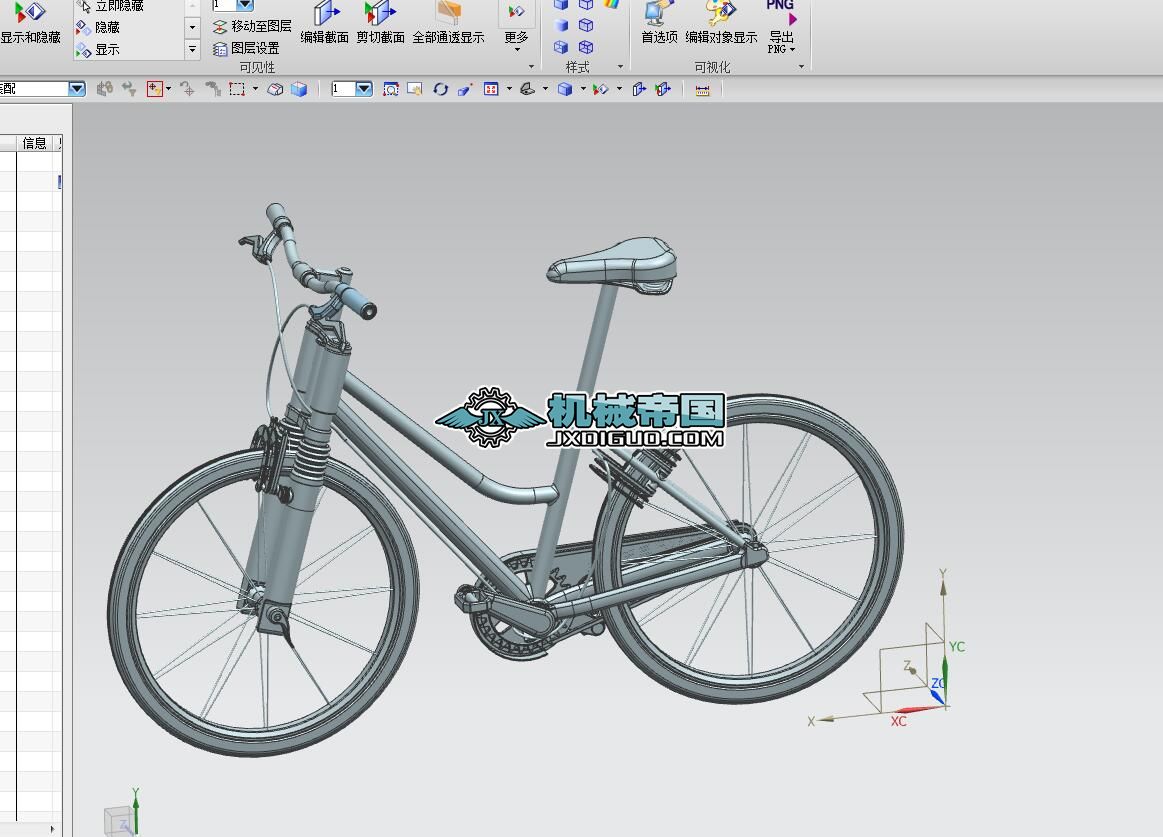Click the rainbow color style swatch icon
1163x837 pixels.
point(611,5)
